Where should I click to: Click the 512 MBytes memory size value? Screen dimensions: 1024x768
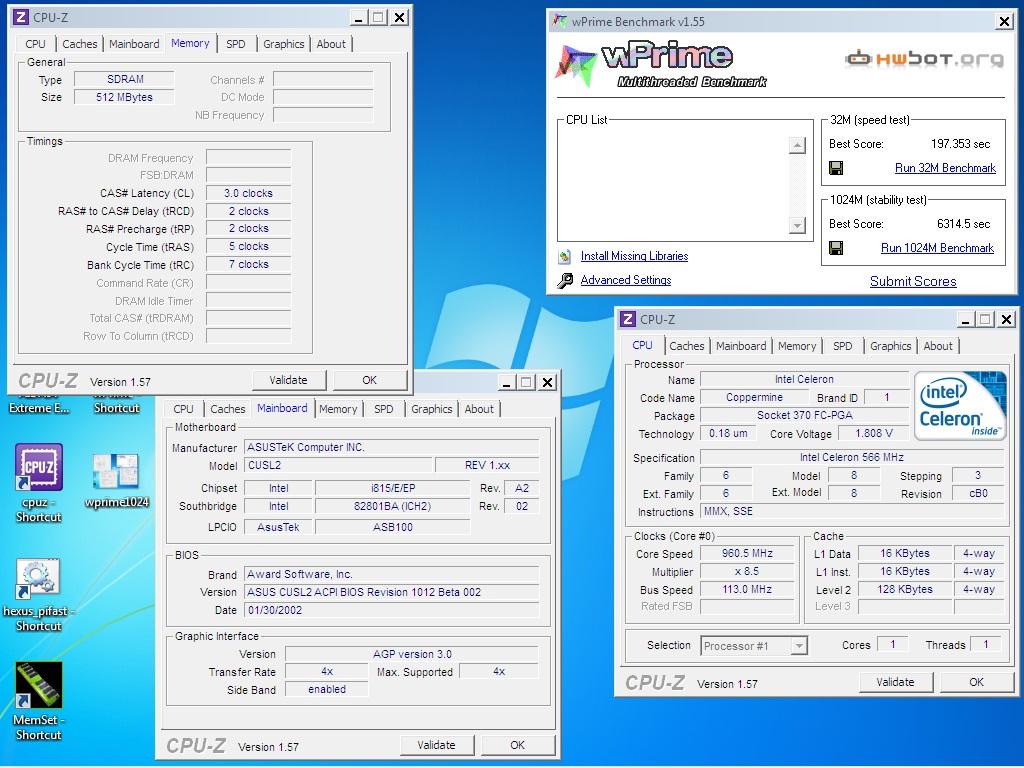[x=124, y=97]
